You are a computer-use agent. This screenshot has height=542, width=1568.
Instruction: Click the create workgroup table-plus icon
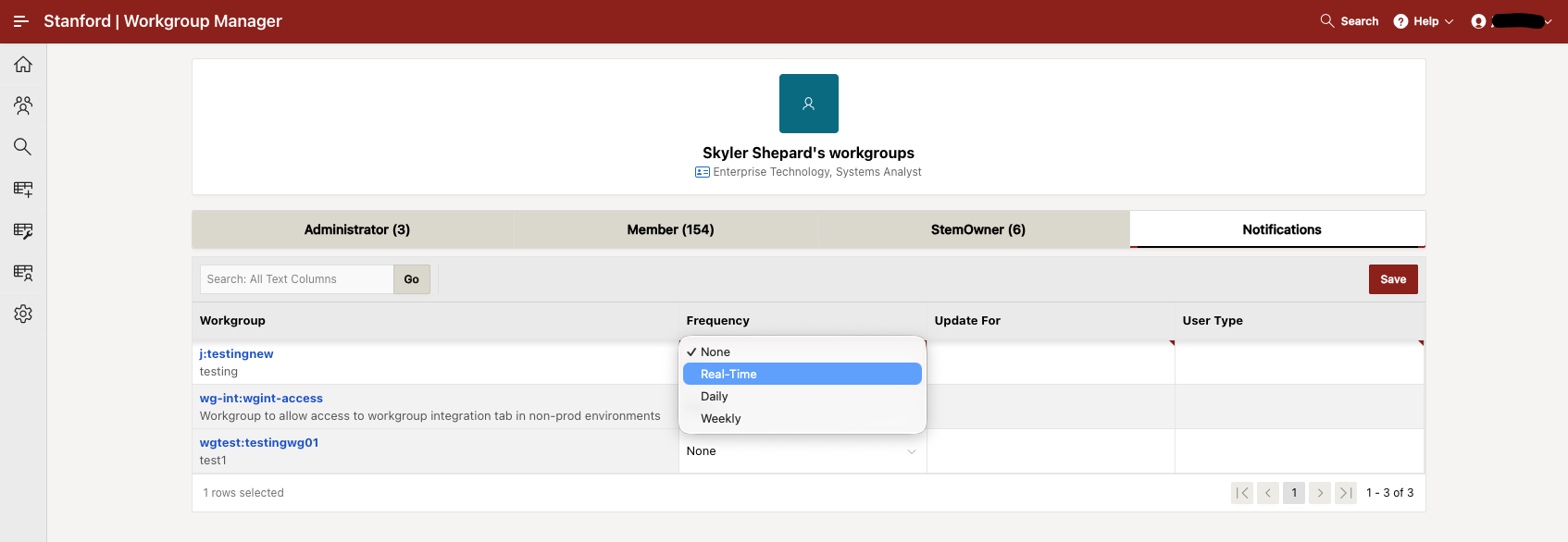[x=23, y=189]
